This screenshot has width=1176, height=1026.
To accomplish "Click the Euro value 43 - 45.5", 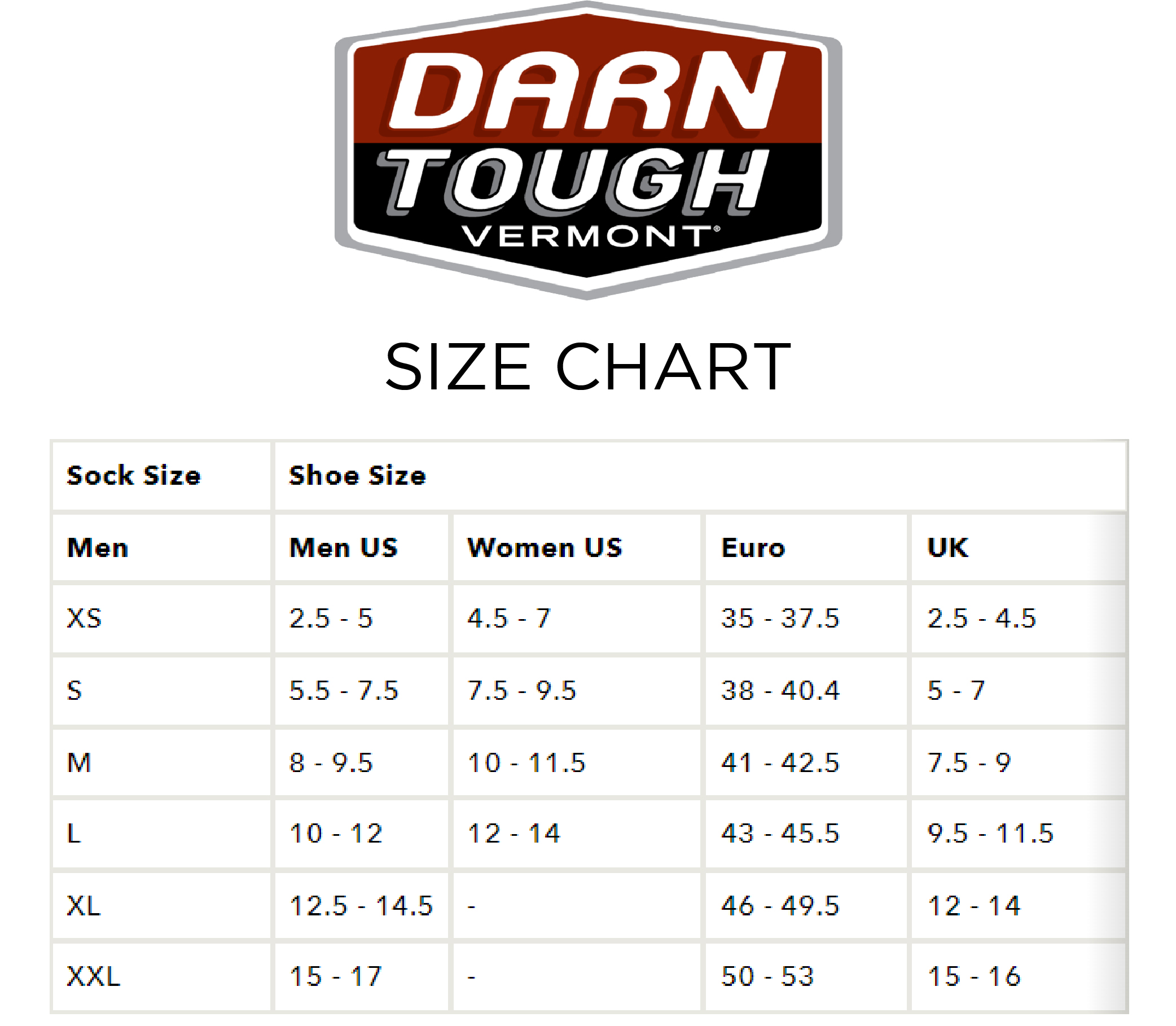I will 780,833.
